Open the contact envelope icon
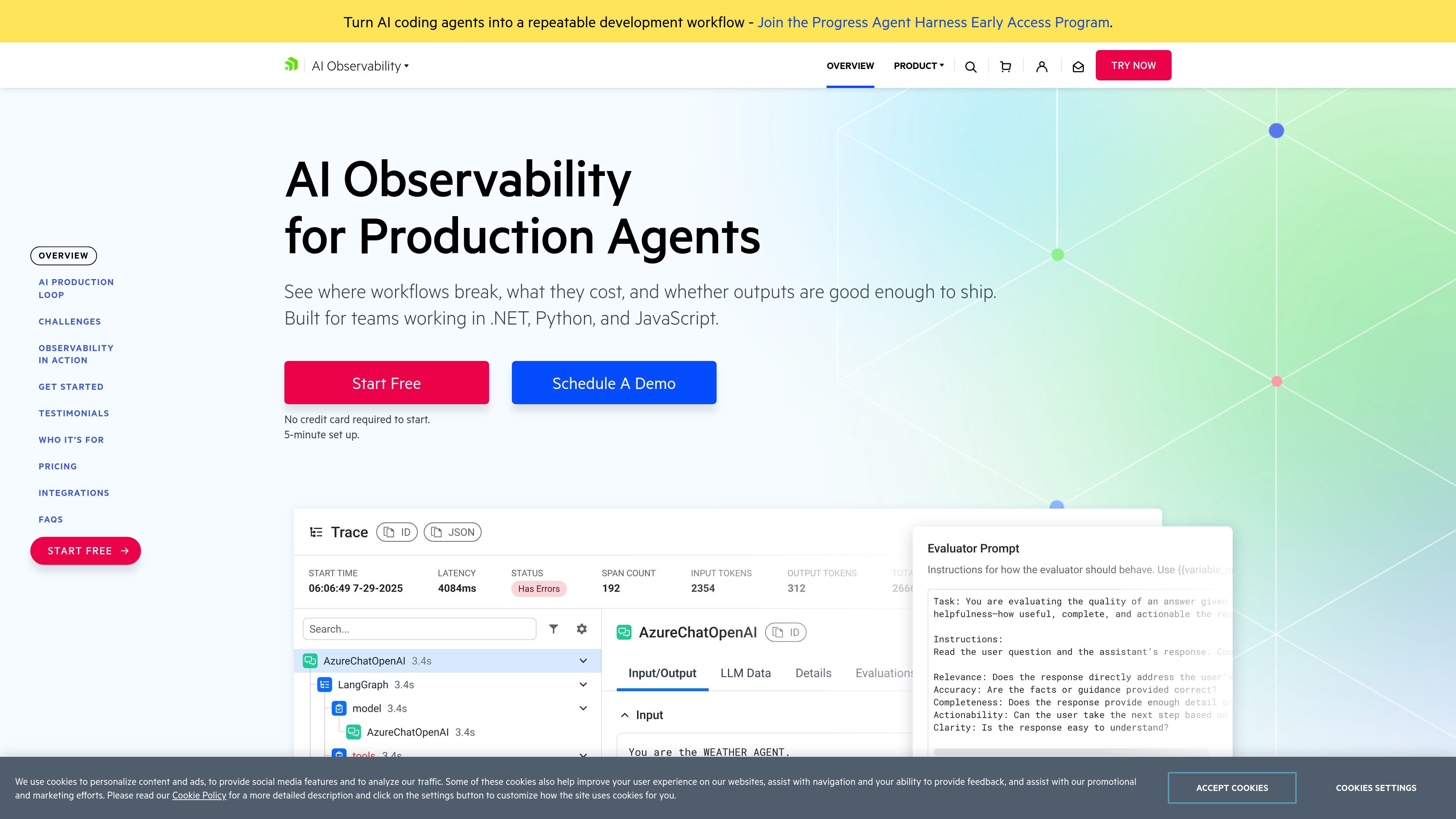1456x819 pixels. 1078,67
